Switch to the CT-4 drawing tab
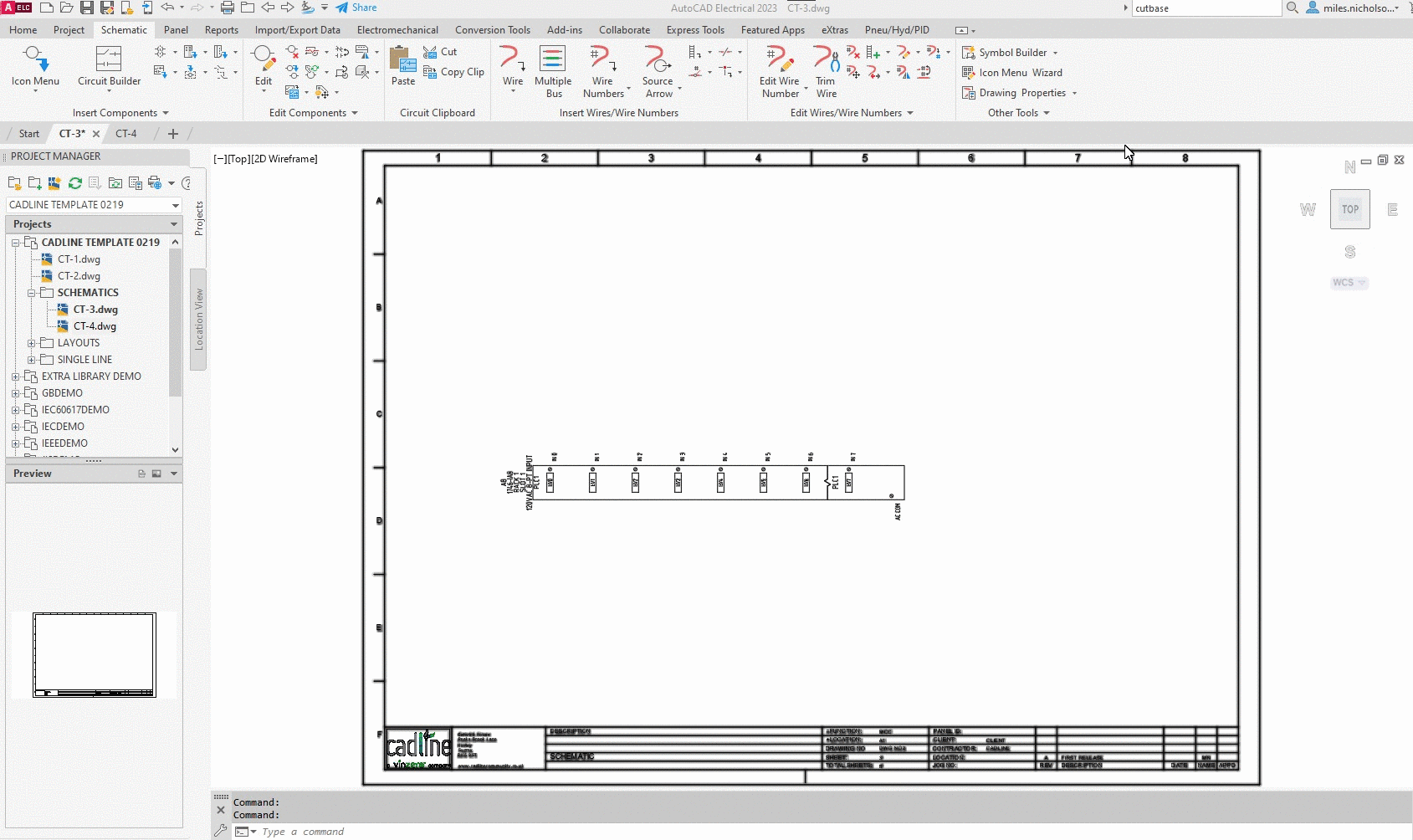The width and height of the screenshot is (1413, 840). coord(126,134)
